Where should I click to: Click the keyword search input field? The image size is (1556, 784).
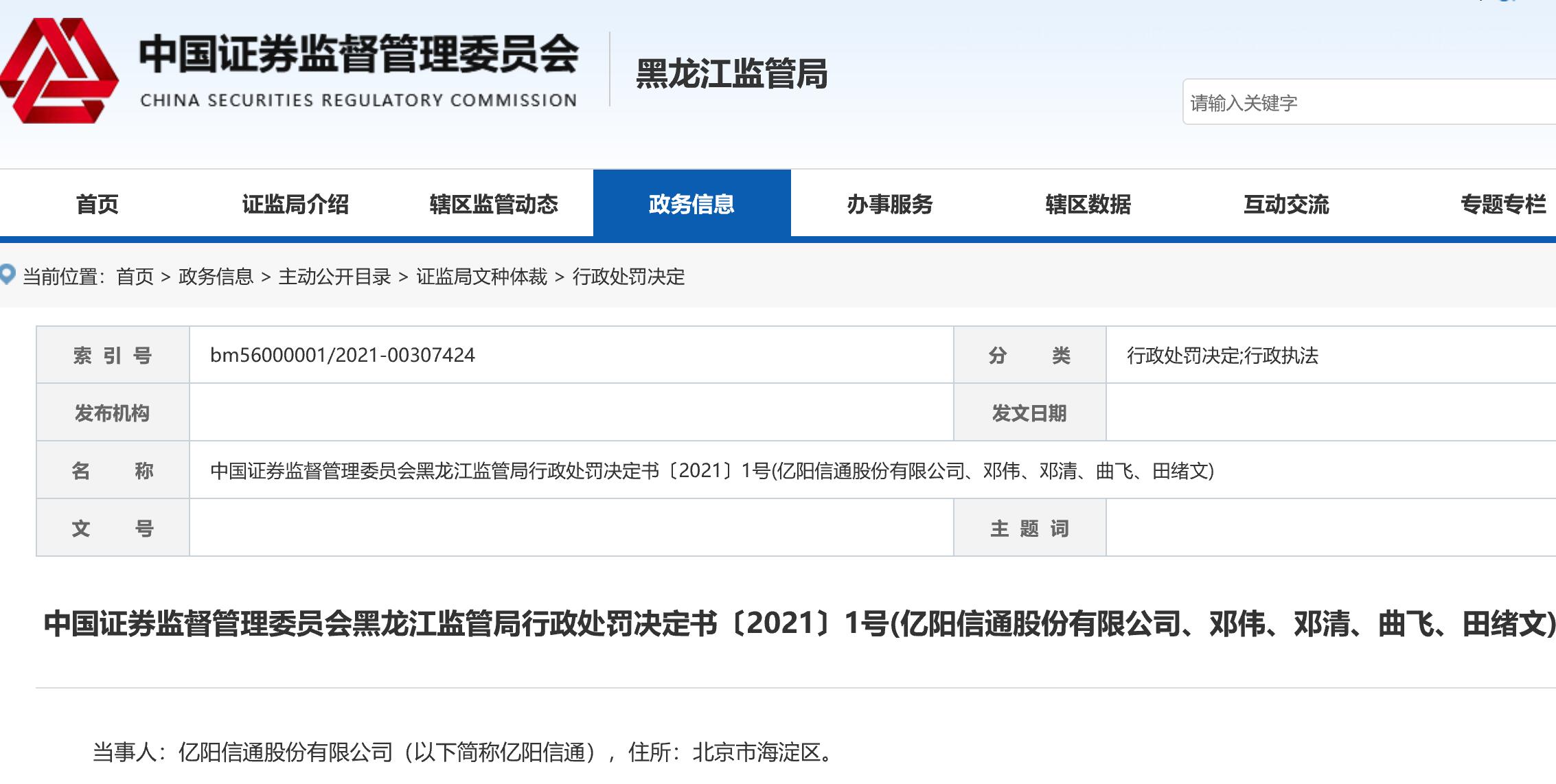1366,103
